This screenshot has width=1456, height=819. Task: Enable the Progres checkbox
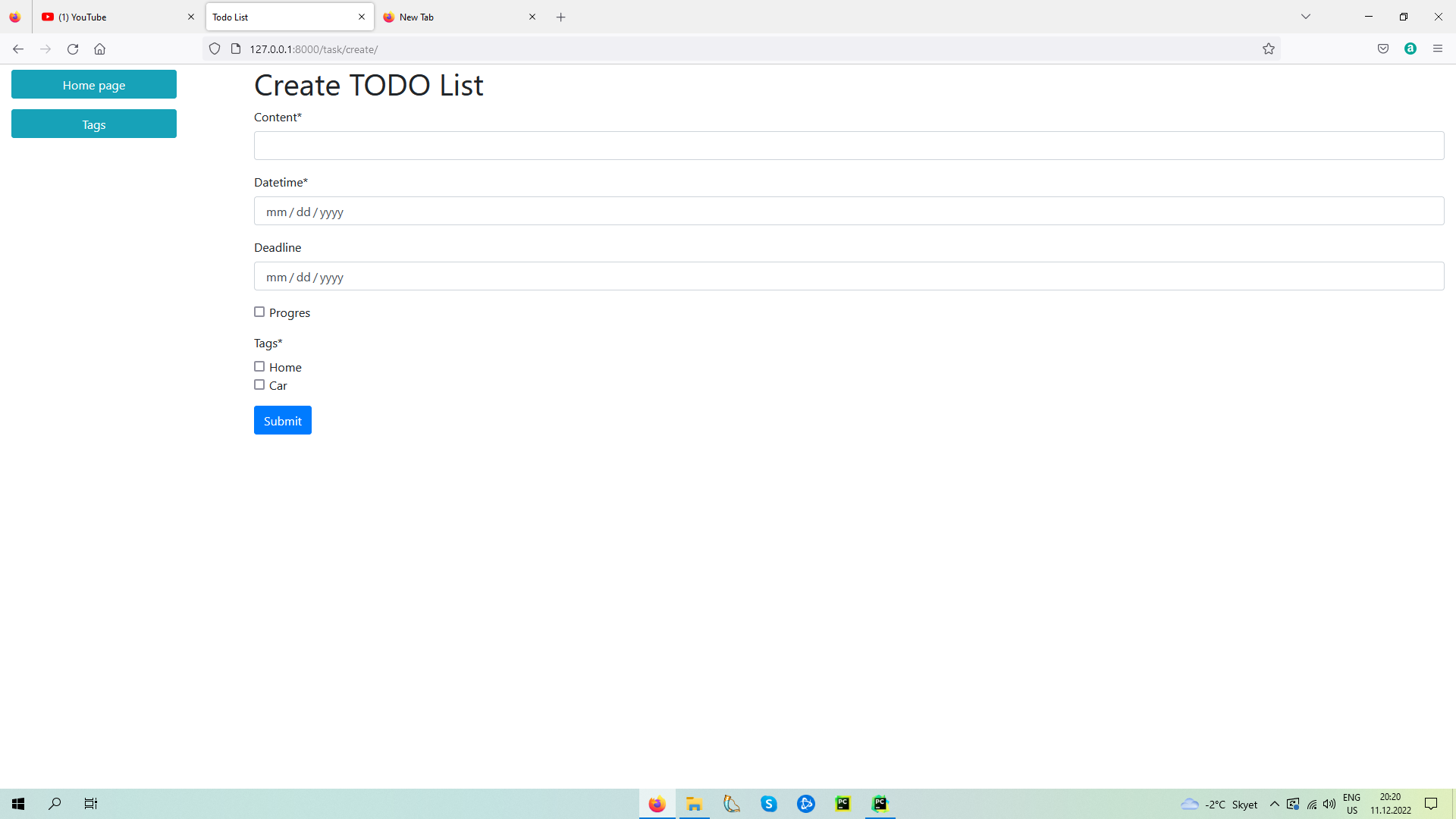[x=259, y=312]
